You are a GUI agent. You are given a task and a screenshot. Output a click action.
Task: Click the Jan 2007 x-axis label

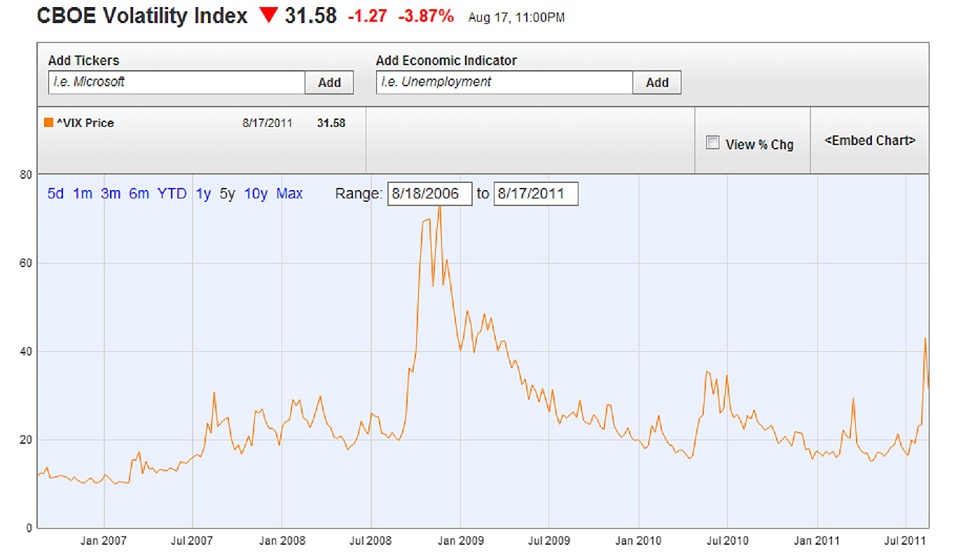point(103,541)
